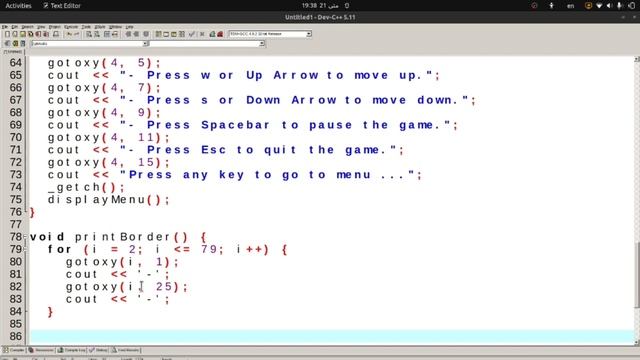This screenshot has height=360, width=640.
Task: Click the New file toolbar icon
Action: pos(7,34)
